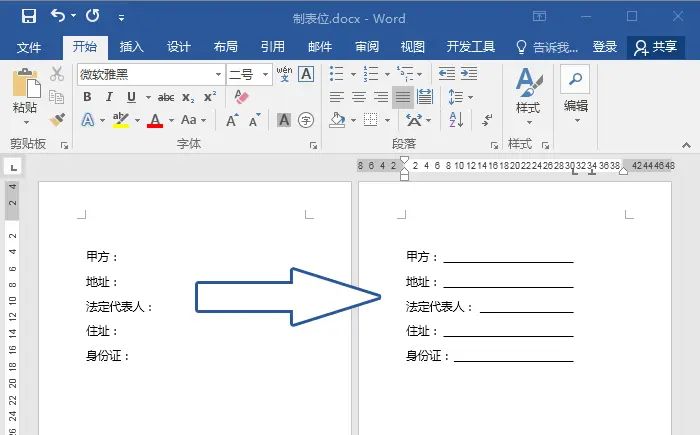Decrease paragraph indent
This screenshot has width=700, height=435.
(x=447, y=74)
